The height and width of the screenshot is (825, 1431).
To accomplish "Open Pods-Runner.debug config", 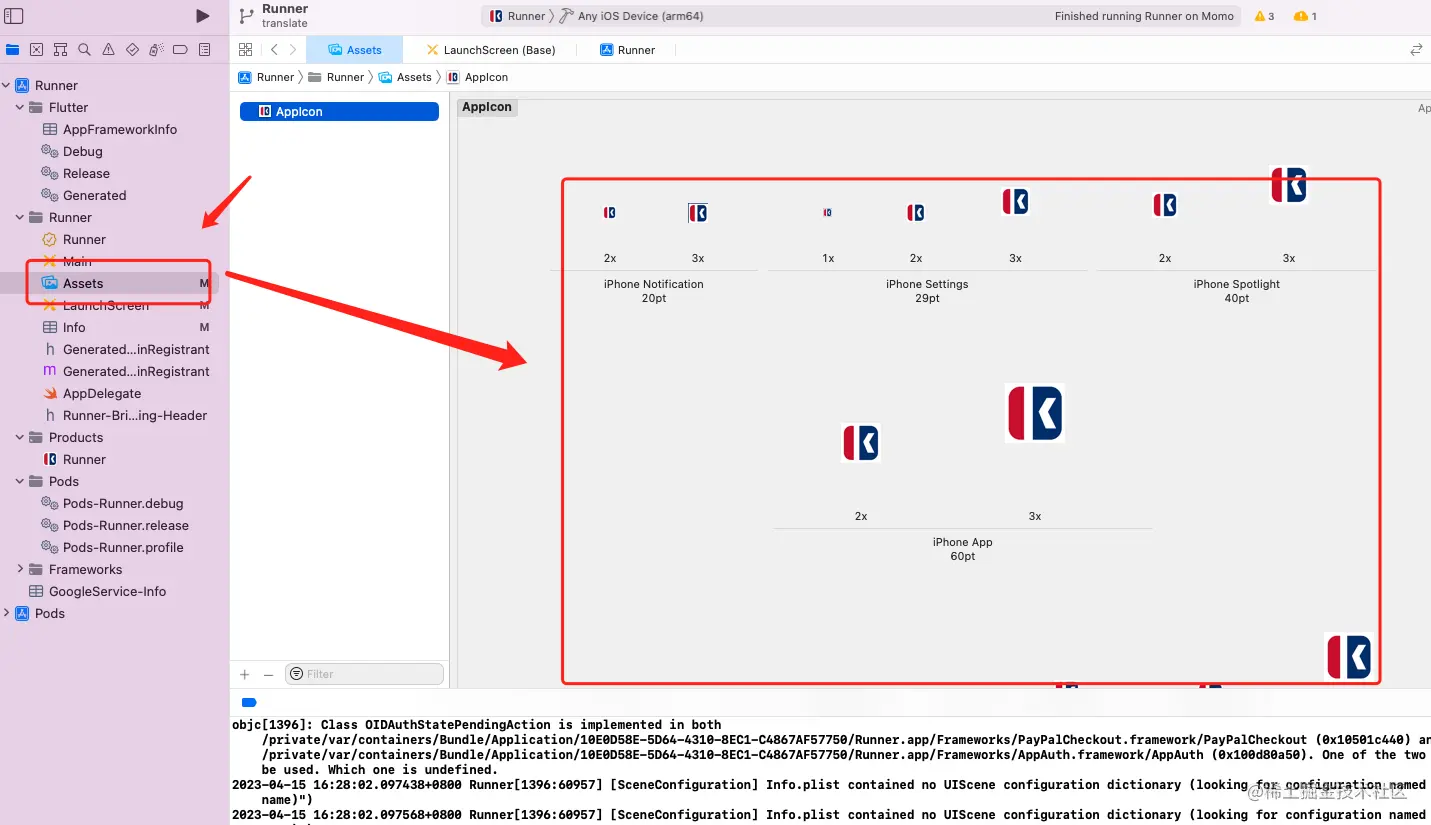I will tap(112, 503).
